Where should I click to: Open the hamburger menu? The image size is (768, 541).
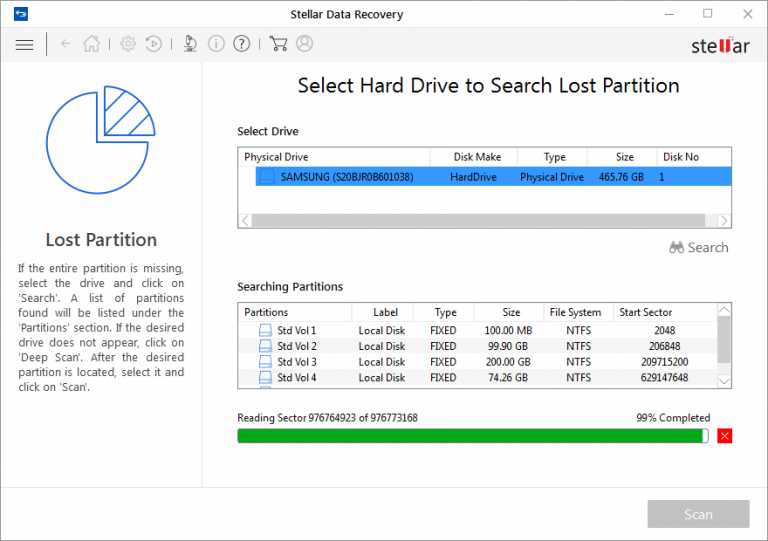25,44
